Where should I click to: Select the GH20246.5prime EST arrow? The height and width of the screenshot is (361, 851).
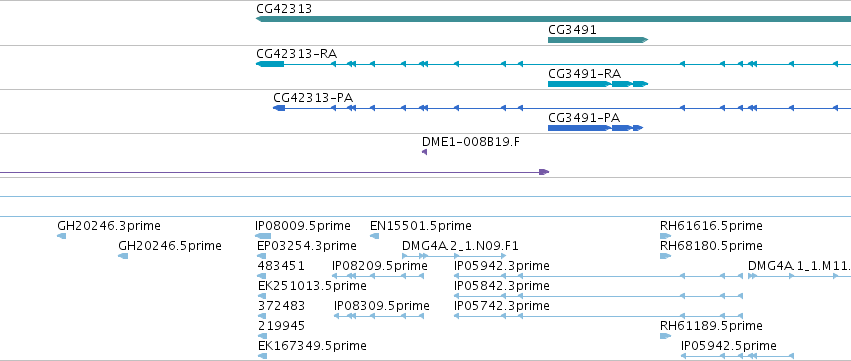pyautogui.click(x=123, y=256)
